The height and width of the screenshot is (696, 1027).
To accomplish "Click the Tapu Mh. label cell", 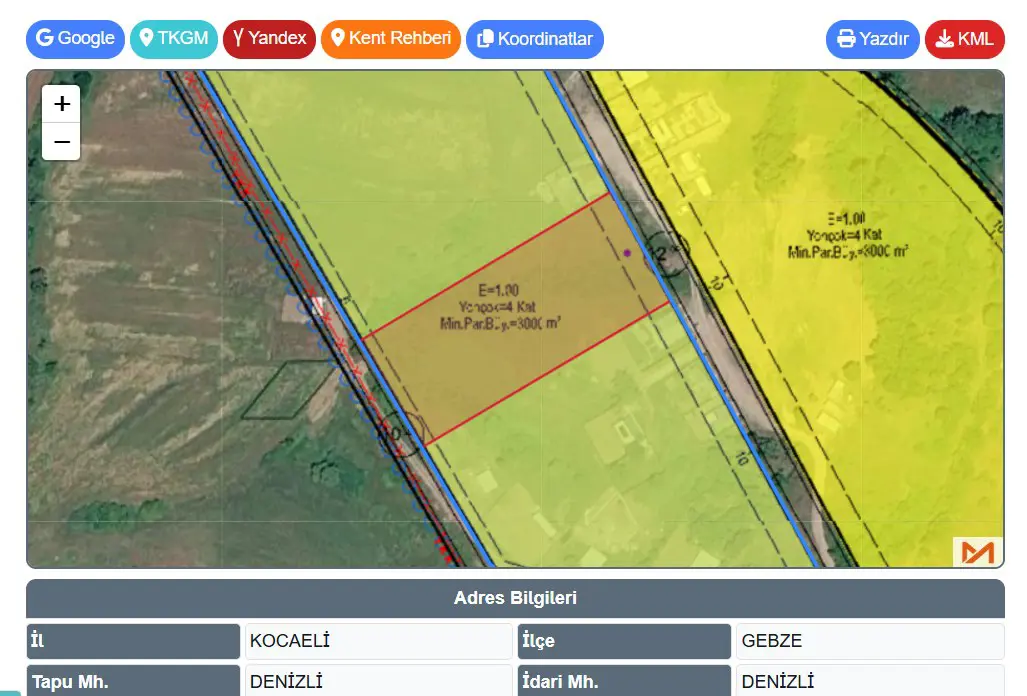I will pyautogui.click(x=133, y=681).
